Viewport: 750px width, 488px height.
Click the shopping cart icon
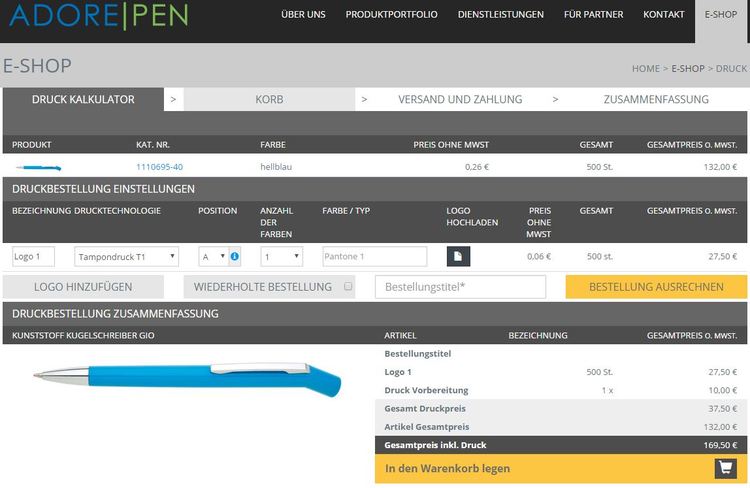coord(726,468)
